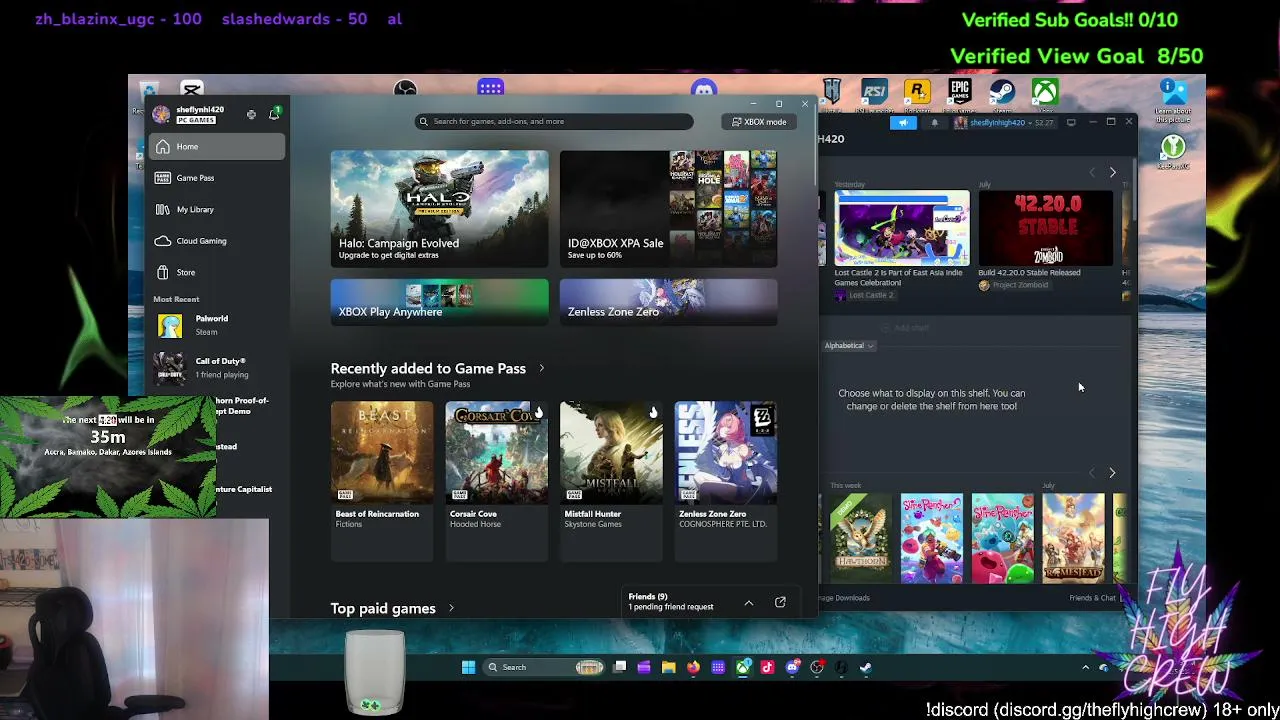The height and width of the screenshot is (720, 1280).
Task: Expand Top paid games chevron
Action: (451, 608)
